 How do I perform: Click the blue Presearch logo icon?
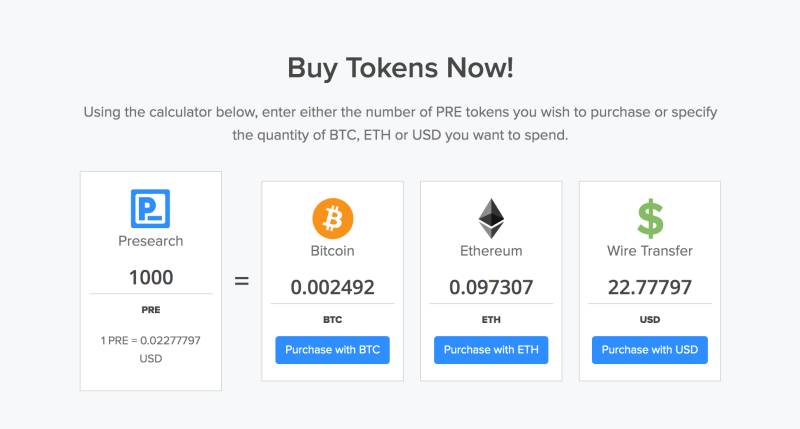click(x=151, y=209)
